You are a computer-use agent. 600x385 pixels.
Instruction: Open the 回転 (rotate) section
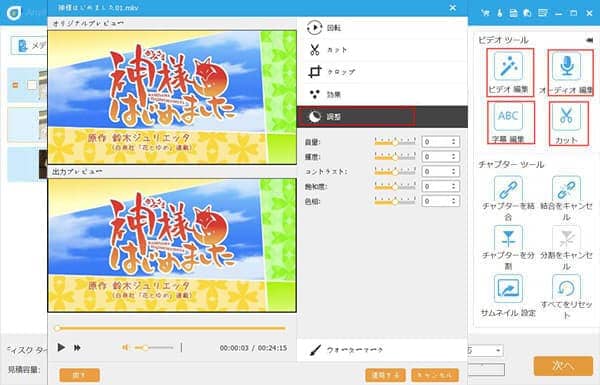click(382, 28)
